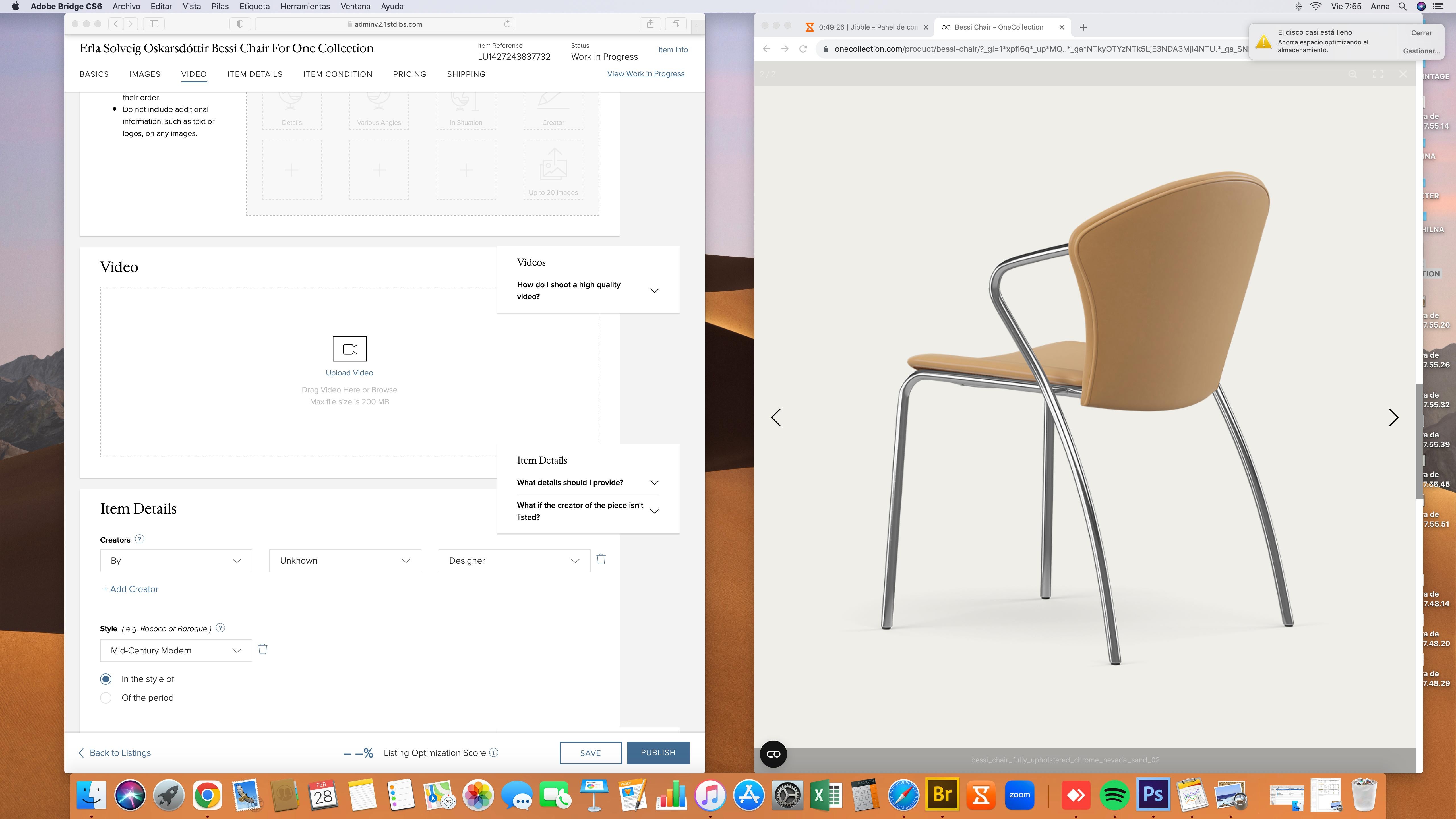Image resolution: width=1456 pixels, height=819 pixels.
Task: Click the zoom magnifier in the lightbox
Action: [x=1352, y=74]
